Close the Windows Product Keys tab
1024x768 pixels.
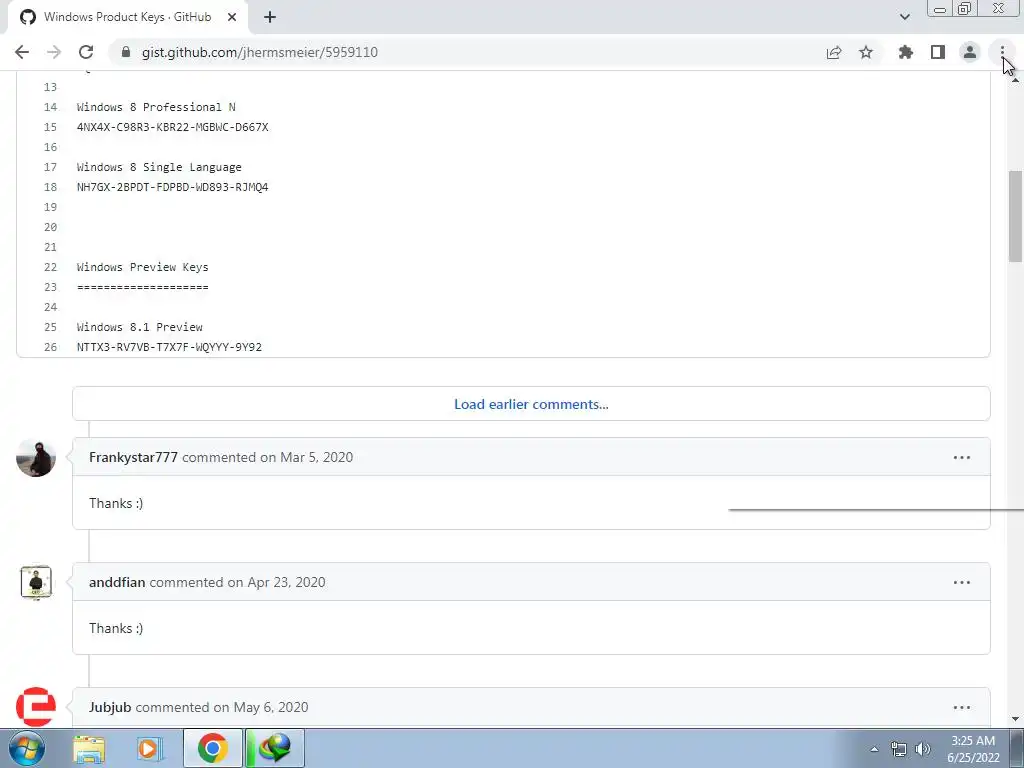[232, 17]
